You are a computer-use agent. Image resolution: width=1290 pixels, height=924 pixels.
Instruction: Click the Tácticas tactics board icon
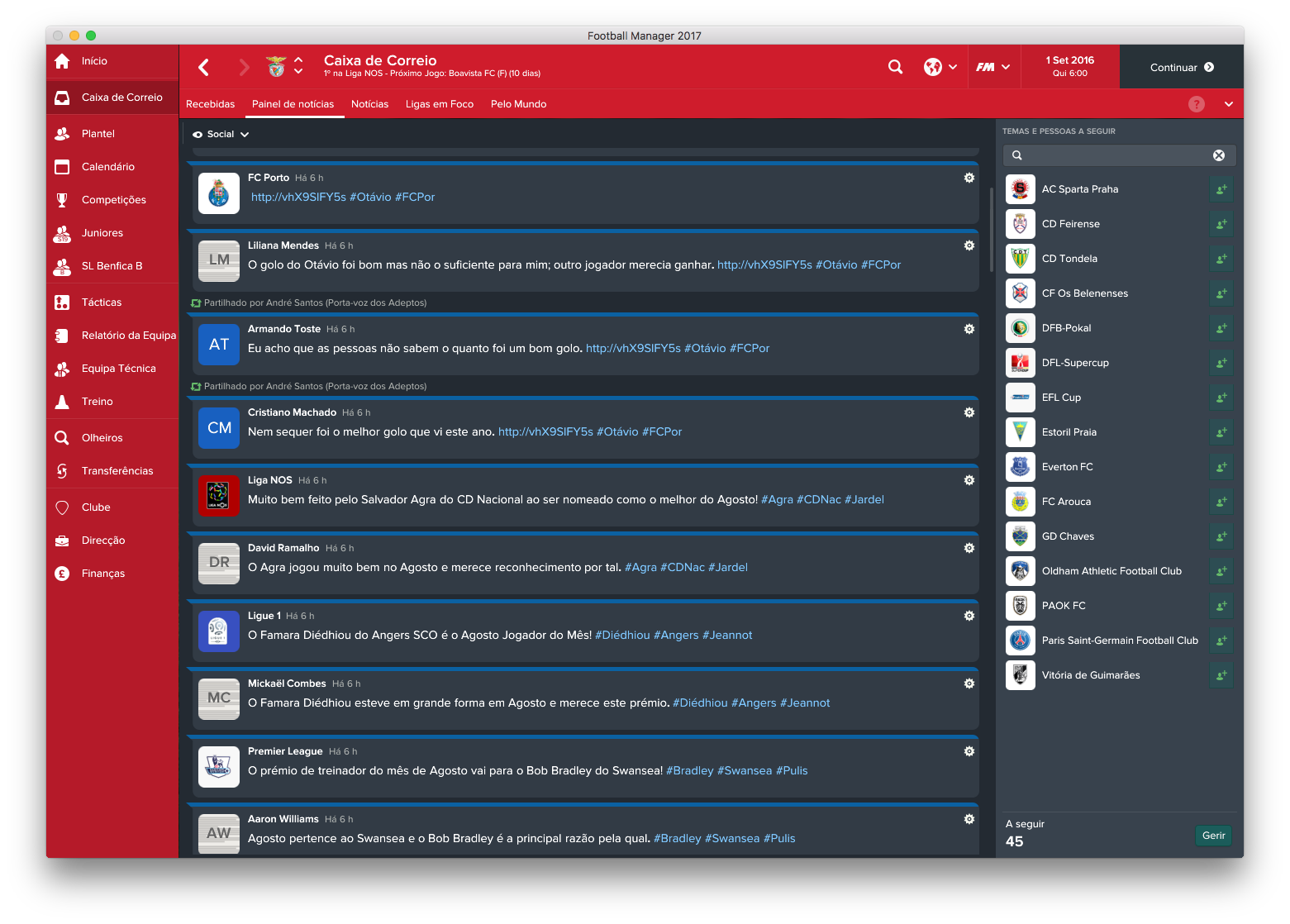coord(62,302)
